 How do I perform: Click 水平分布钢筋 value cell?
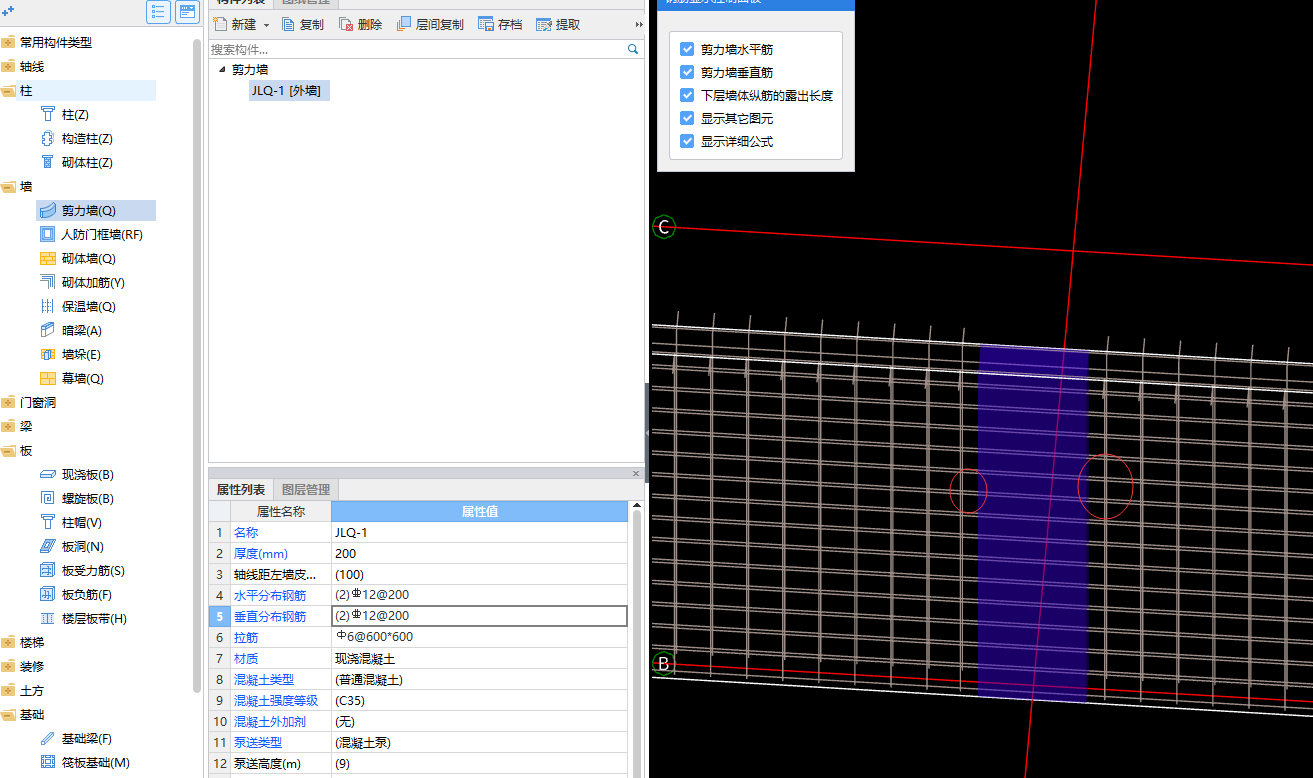(x=479, y=595)
